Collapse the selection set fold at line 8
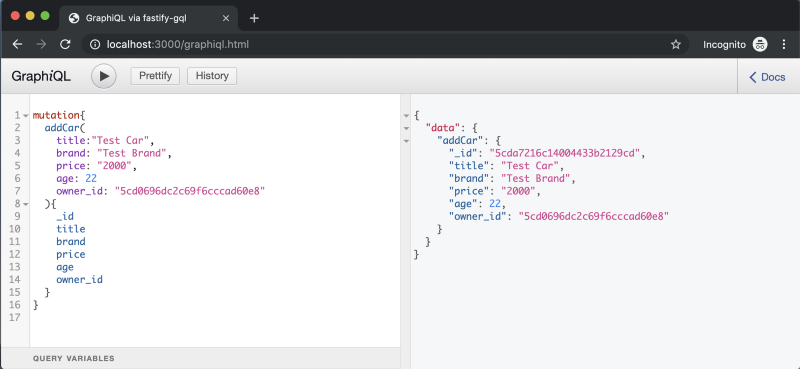 [x=26, y=205]
